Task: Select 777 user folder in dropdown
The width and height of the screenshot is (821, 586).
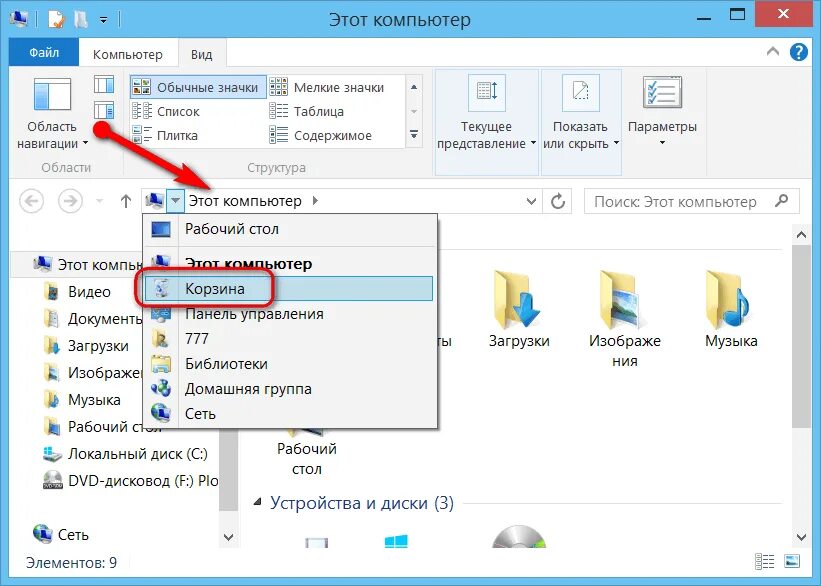Action: click(290, 339)
